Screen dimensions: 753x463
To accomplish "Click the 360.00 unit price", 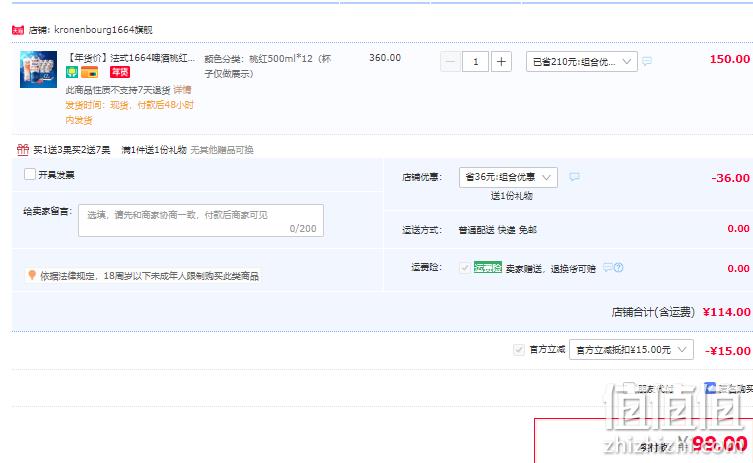I will [385, 58].
